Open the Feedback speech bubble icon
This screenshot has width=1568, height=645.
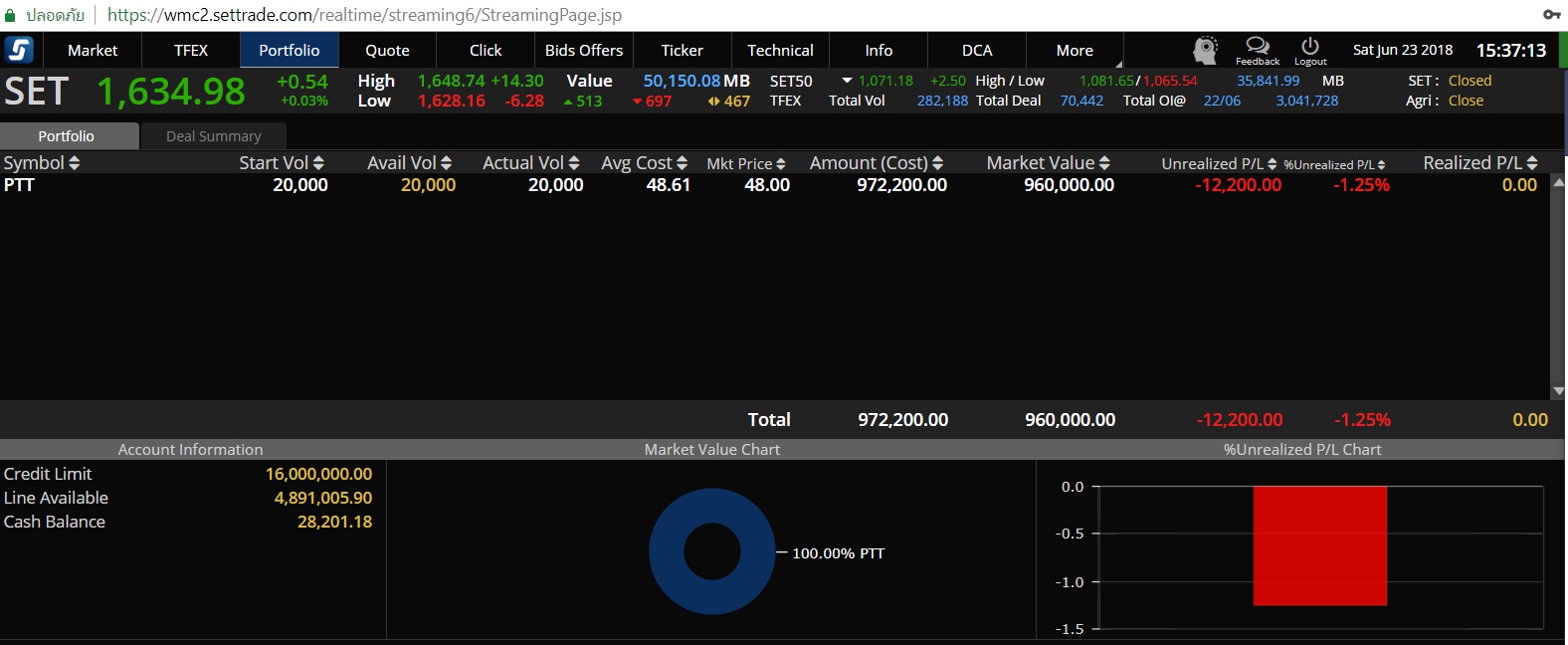coord(1258,46)
